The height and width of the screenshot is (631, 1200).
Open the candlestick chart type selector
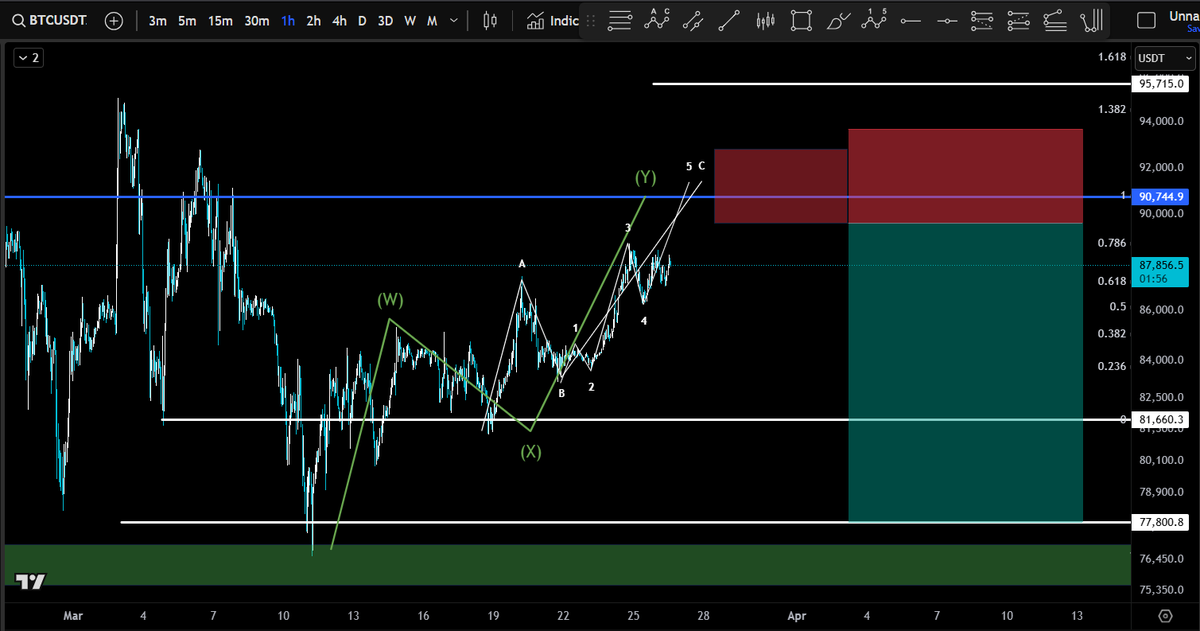[489, 20]
